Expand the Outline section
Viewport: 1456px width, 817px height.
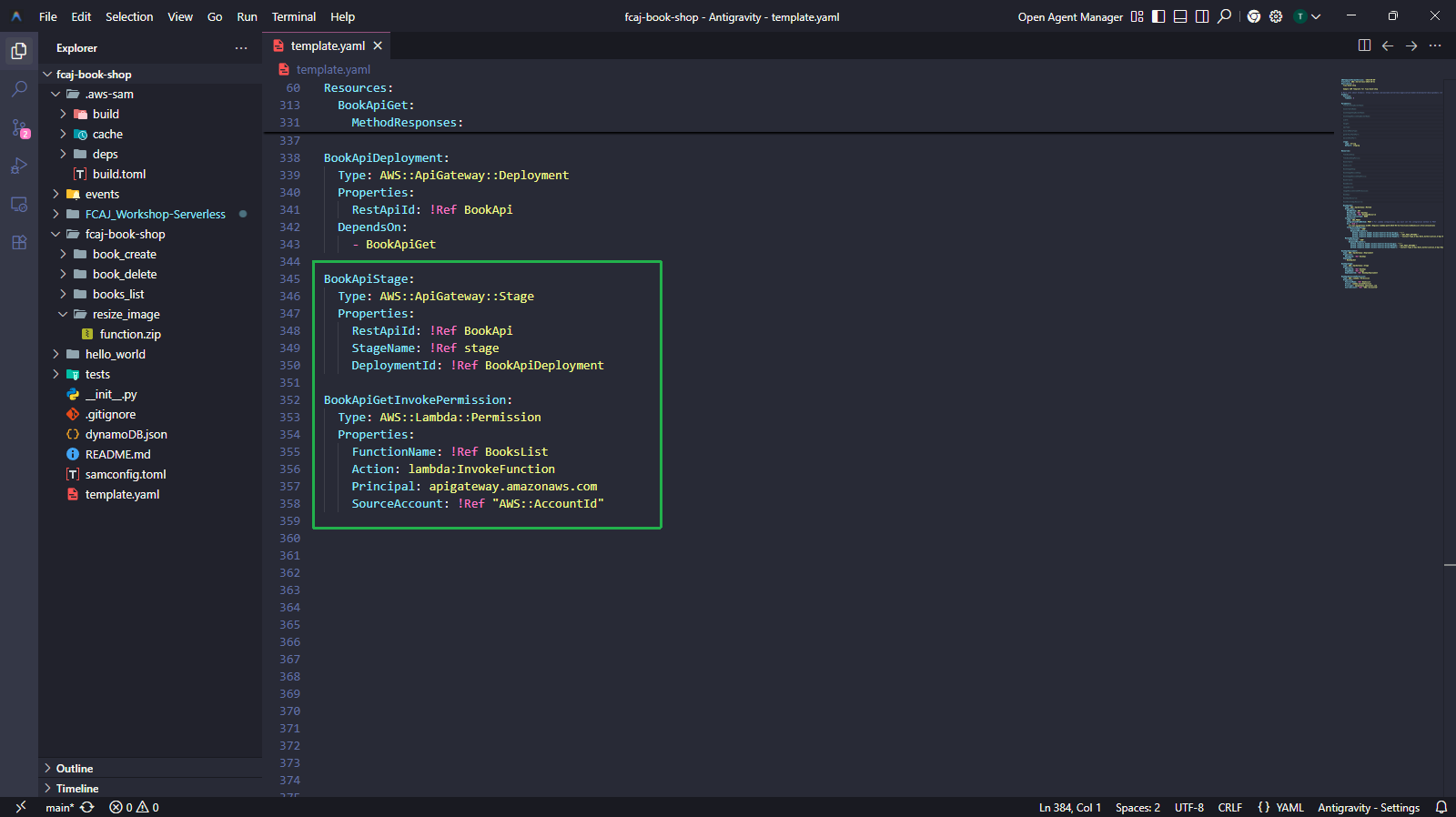[150, 769]
